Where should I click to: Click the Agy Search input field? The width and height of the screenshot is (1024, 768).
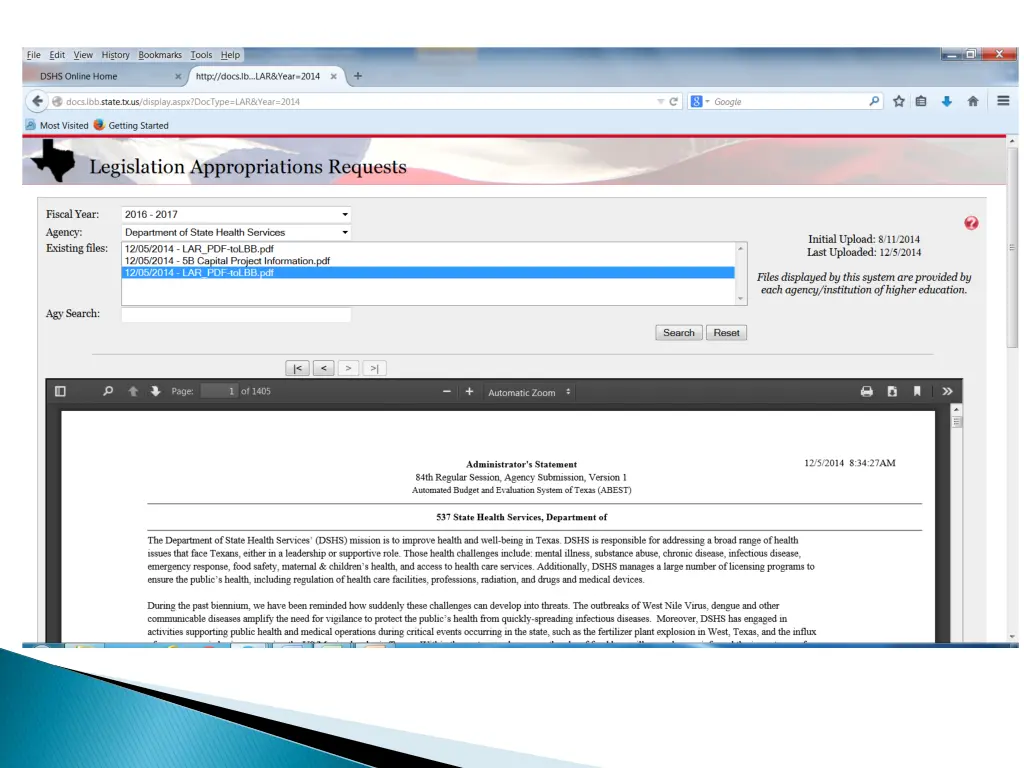coord(236,314)
